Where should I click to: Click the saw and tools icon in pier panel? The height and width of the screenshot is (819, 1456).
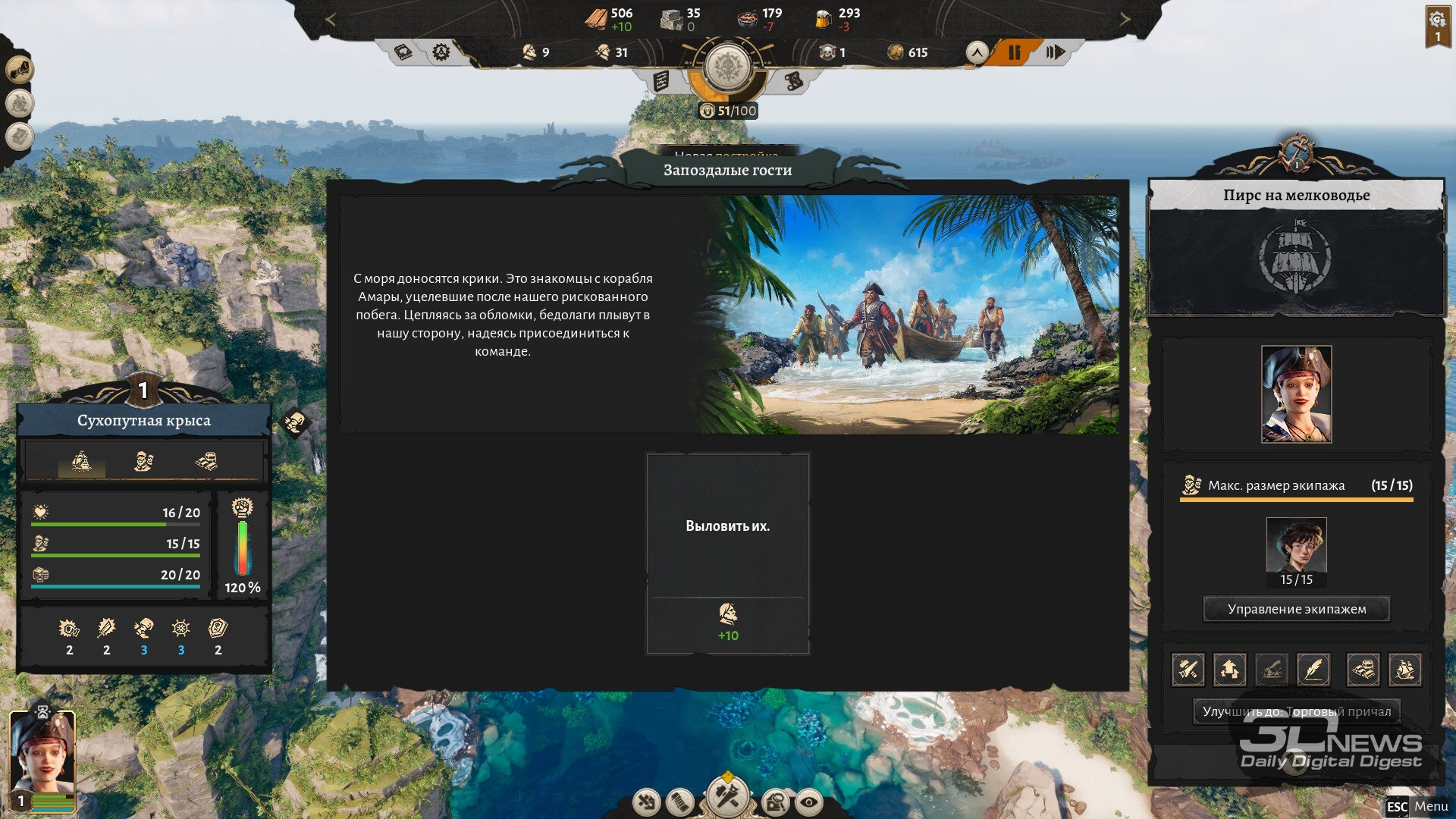pyautogui.click(x=1188, y=670)
